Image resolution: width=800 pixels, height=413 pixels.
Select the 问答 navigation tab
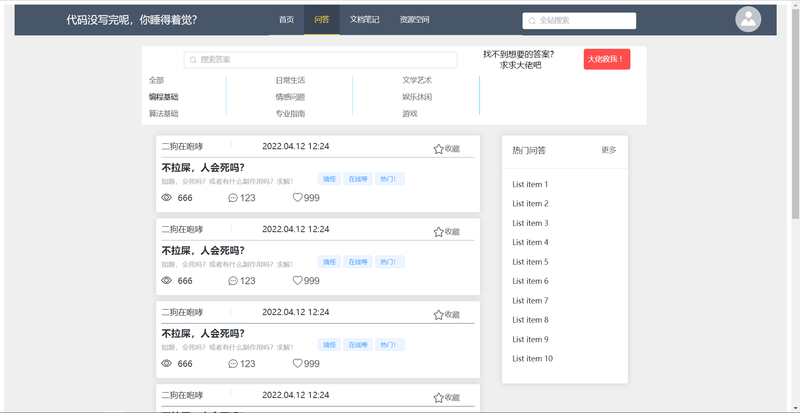tap(322, 20)
